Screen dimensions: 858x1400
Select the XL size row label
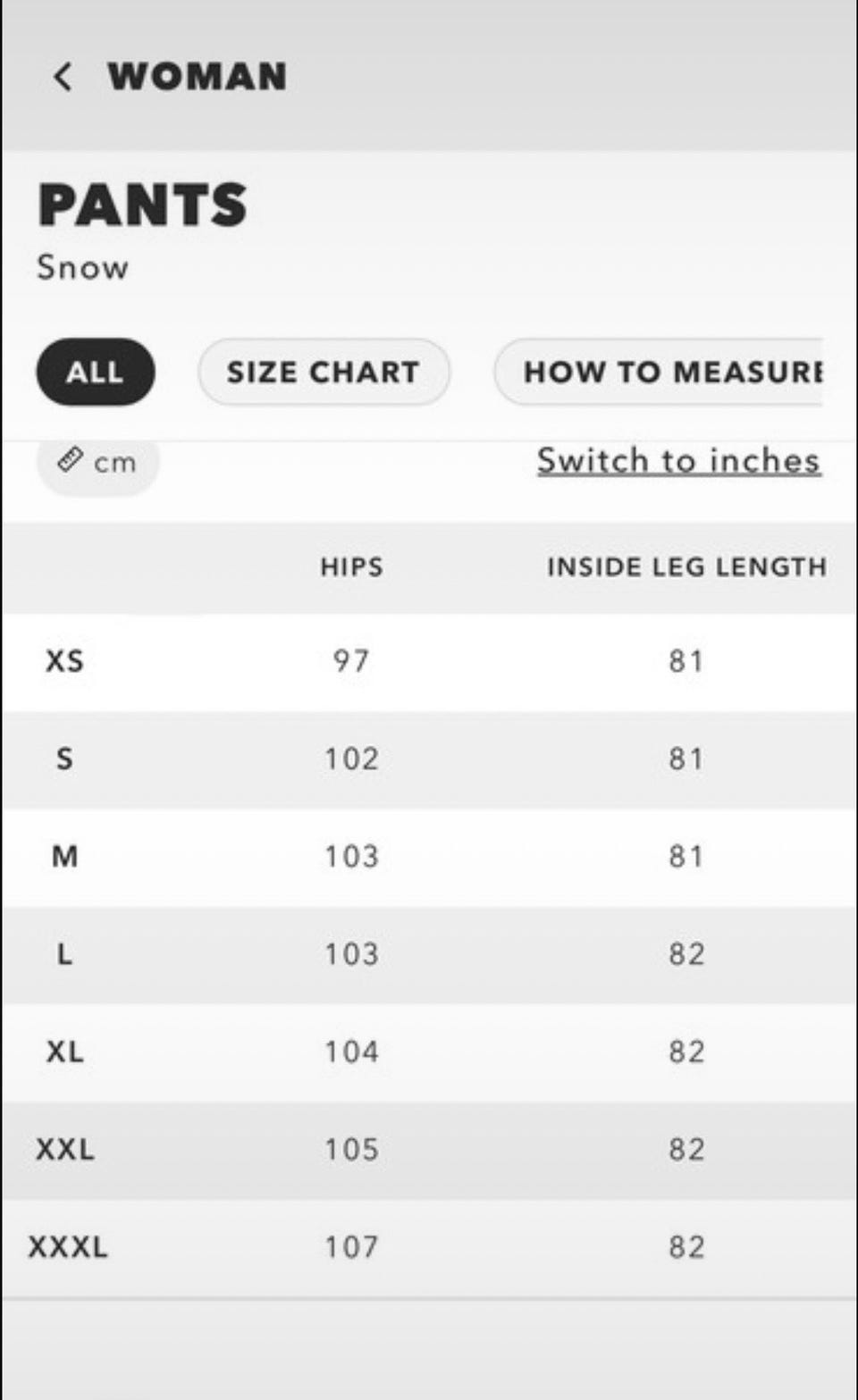coord(64,1052)
